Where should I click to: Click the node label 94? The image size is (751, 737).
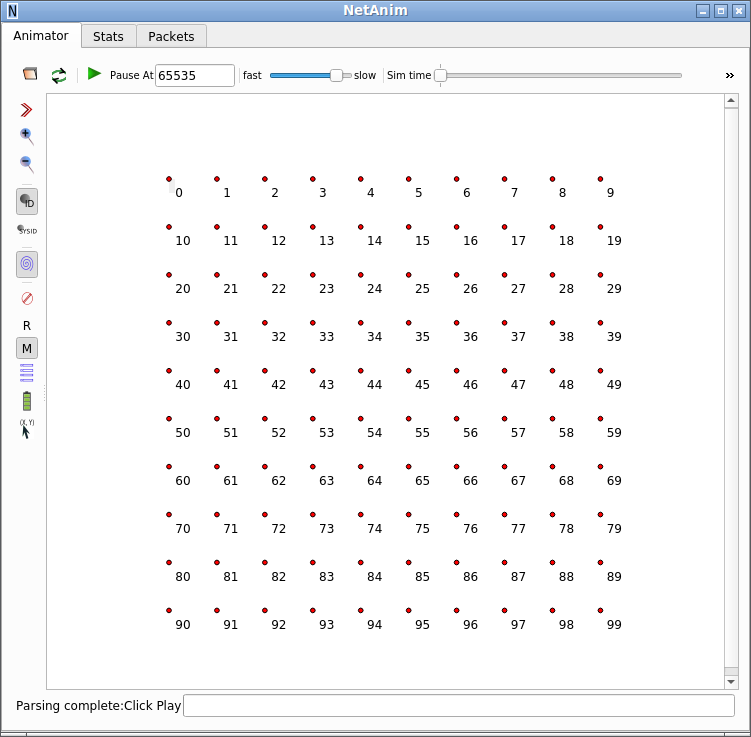tap(375, 624)
